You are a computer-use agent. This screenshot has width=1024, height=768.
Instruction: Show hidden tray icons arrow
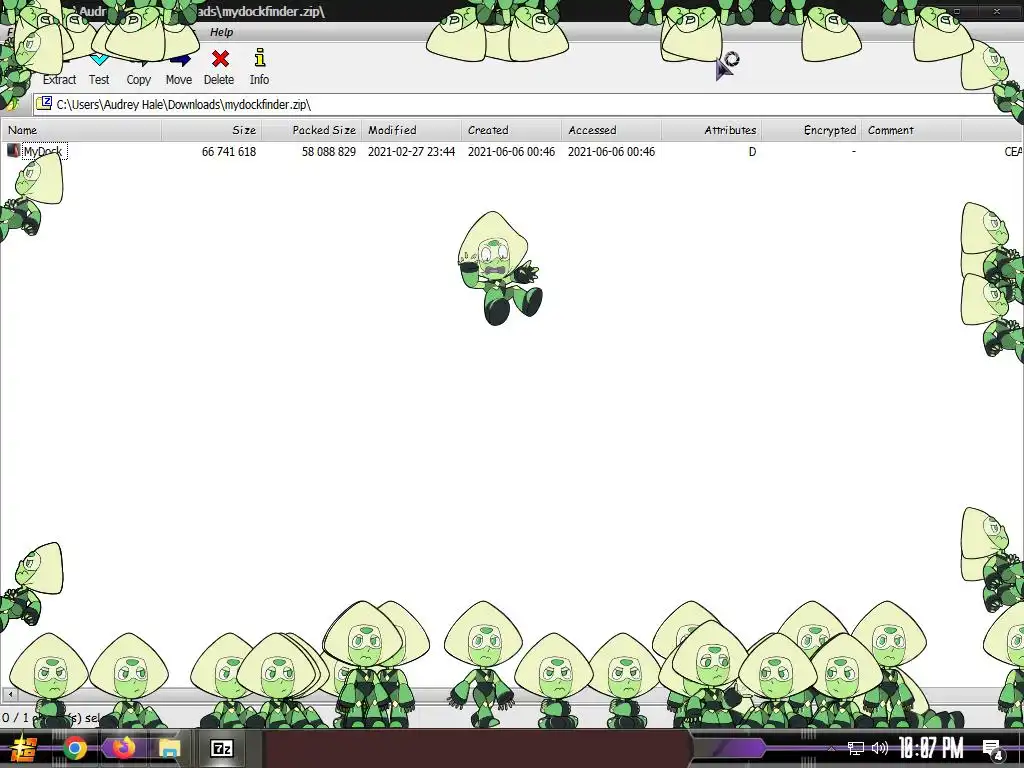click(831, 748)
